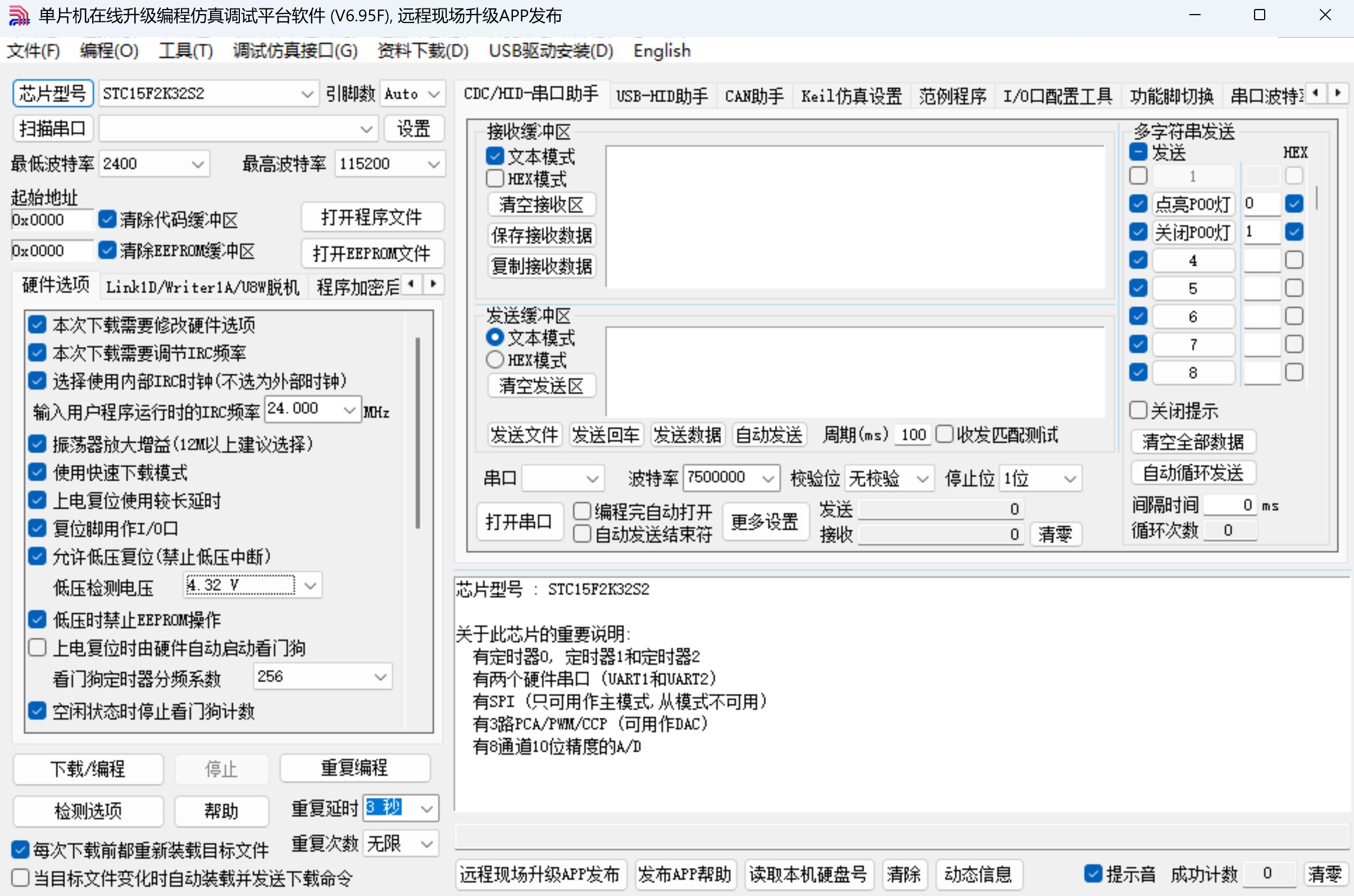Select HEX模式 radio in send buffer
The image size is (1354, 896).
tap(495, 360)
